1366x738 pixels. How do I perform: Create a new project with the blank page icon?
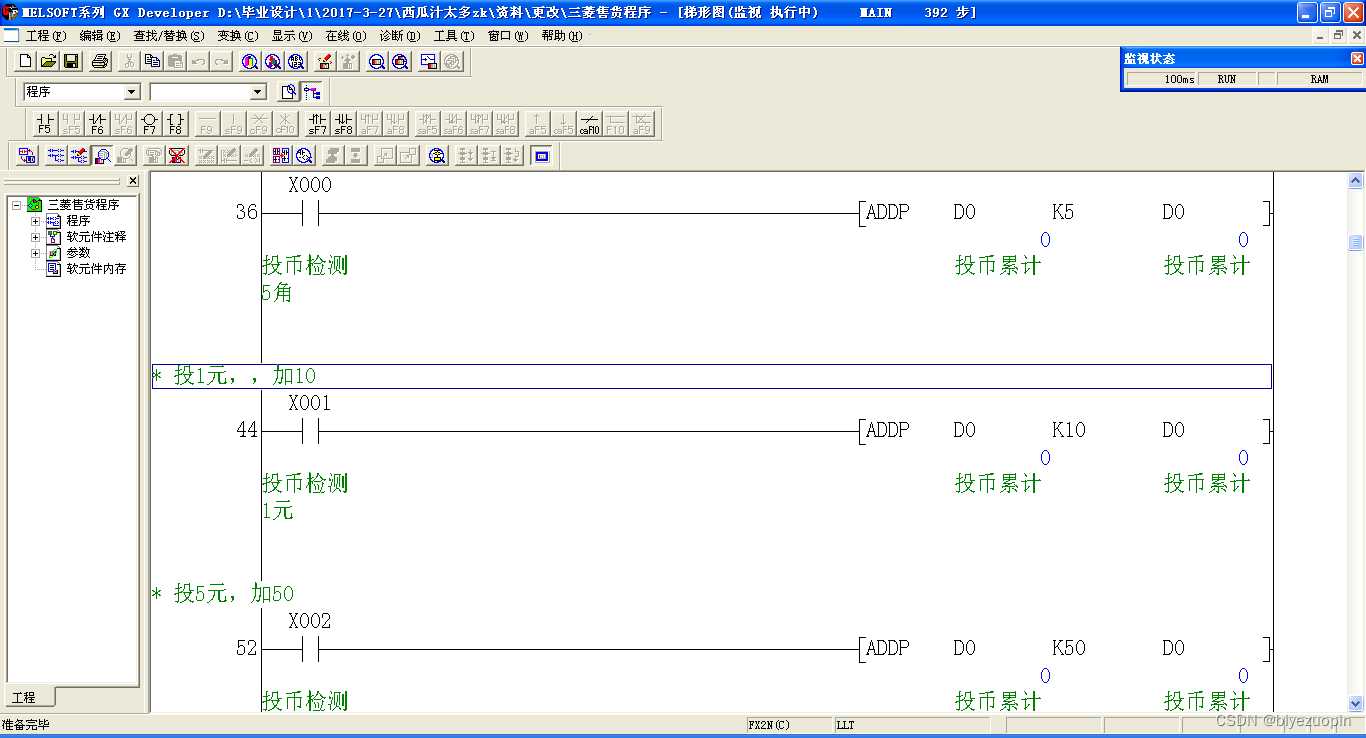(x=27, y=62)
